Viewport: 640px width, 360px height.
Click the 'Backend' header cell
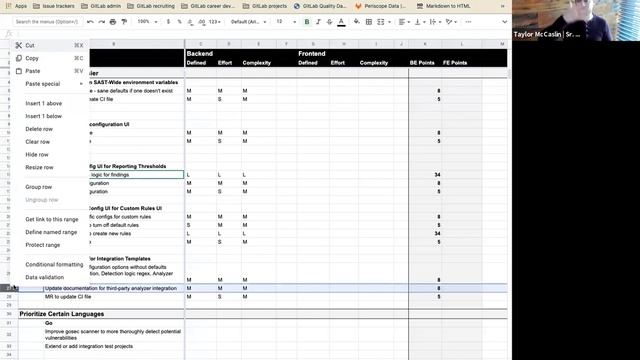(200, 53)
